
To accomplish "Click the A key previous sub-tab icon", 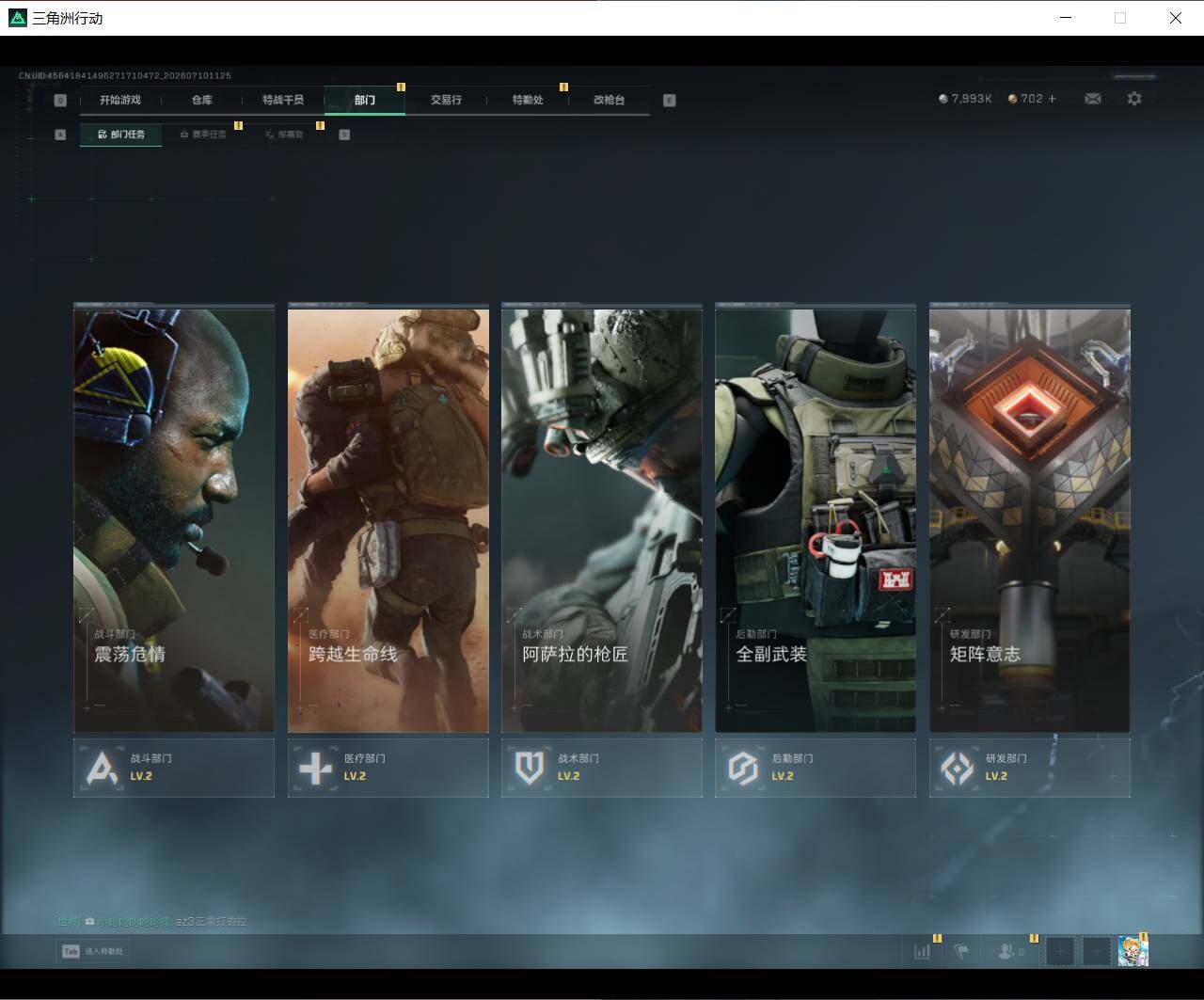I will click(60, 135).
